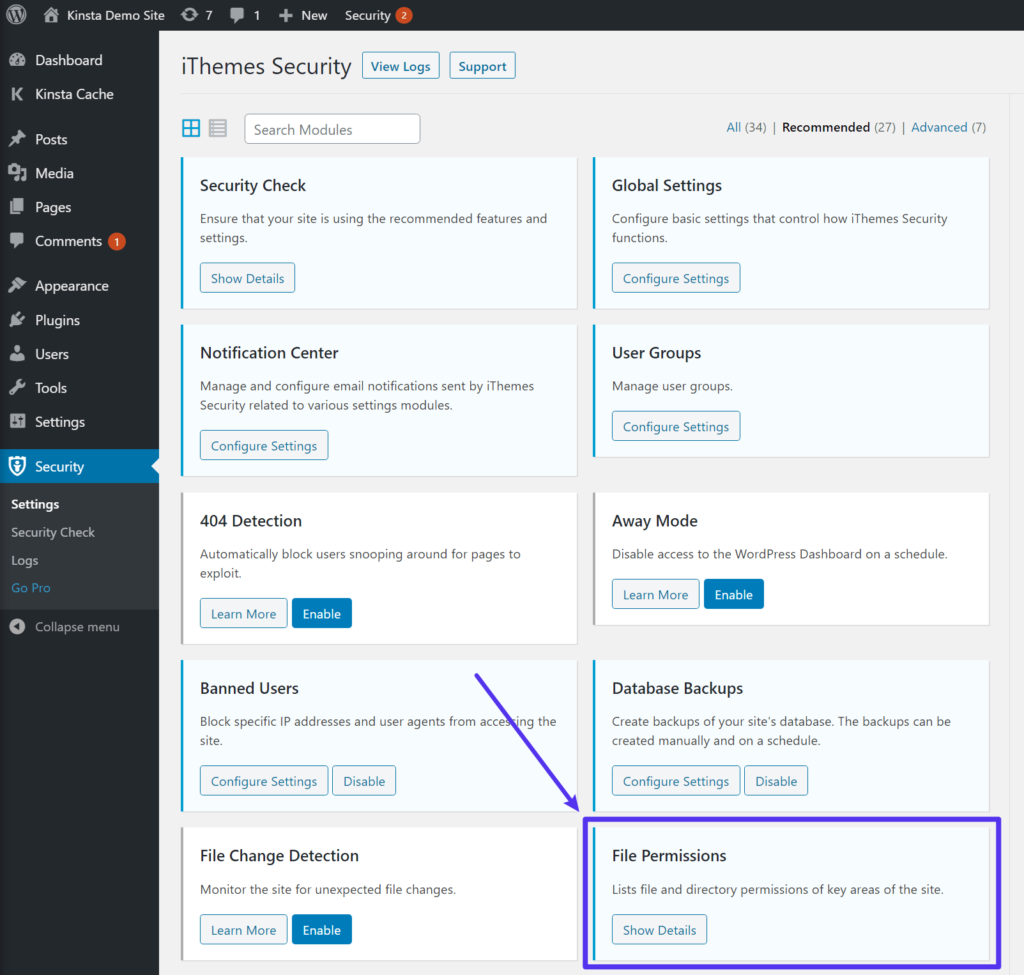Open the Advanced modules filter
This screenshot has height=975, width=1024.
(x=939, y=127)
